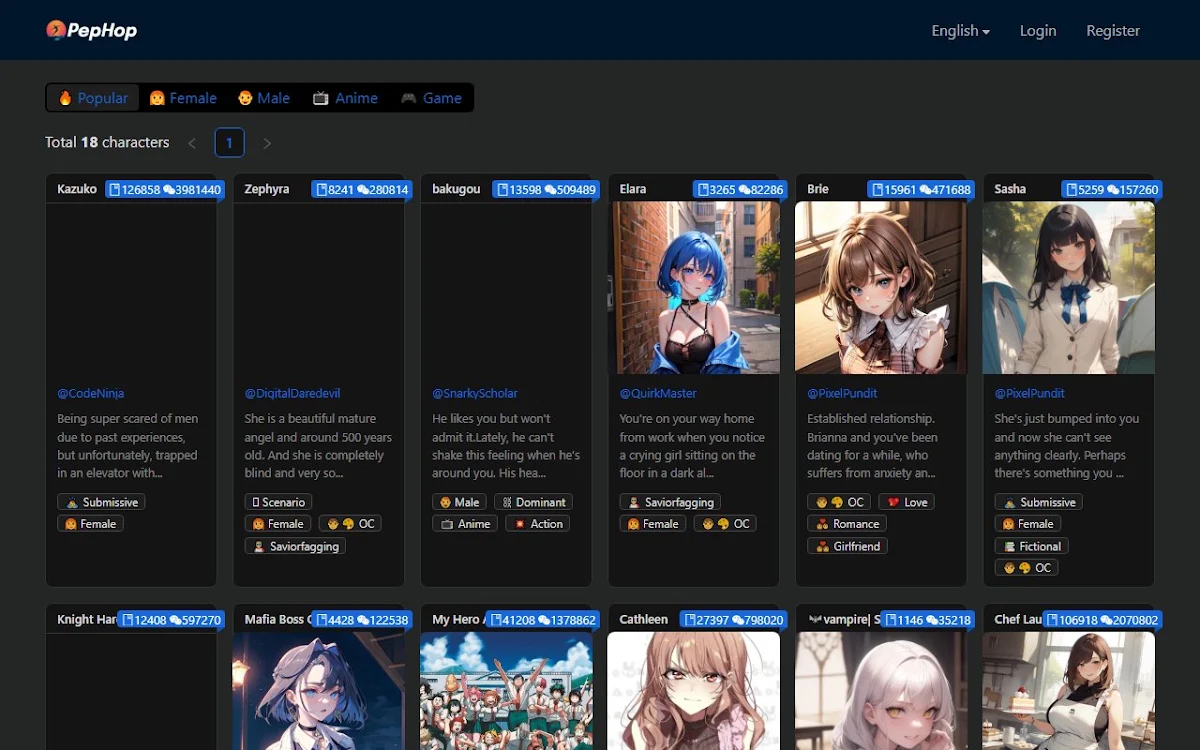
Task: Read Brie description Established relationship
Action: [873, 446]
